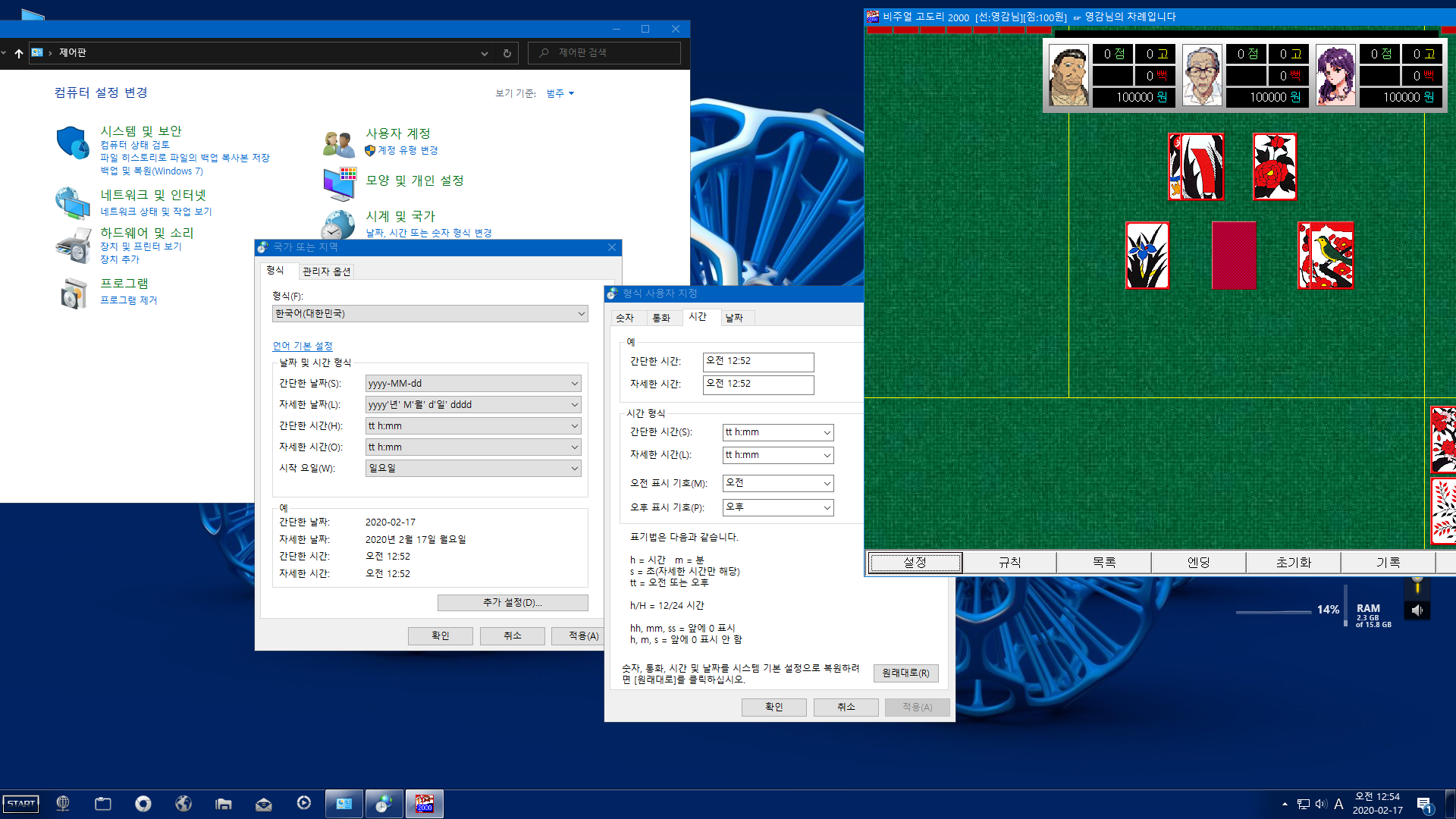Click the face-down red deck card
This screenshot has height=819, width=1456.
point(1234,256)
